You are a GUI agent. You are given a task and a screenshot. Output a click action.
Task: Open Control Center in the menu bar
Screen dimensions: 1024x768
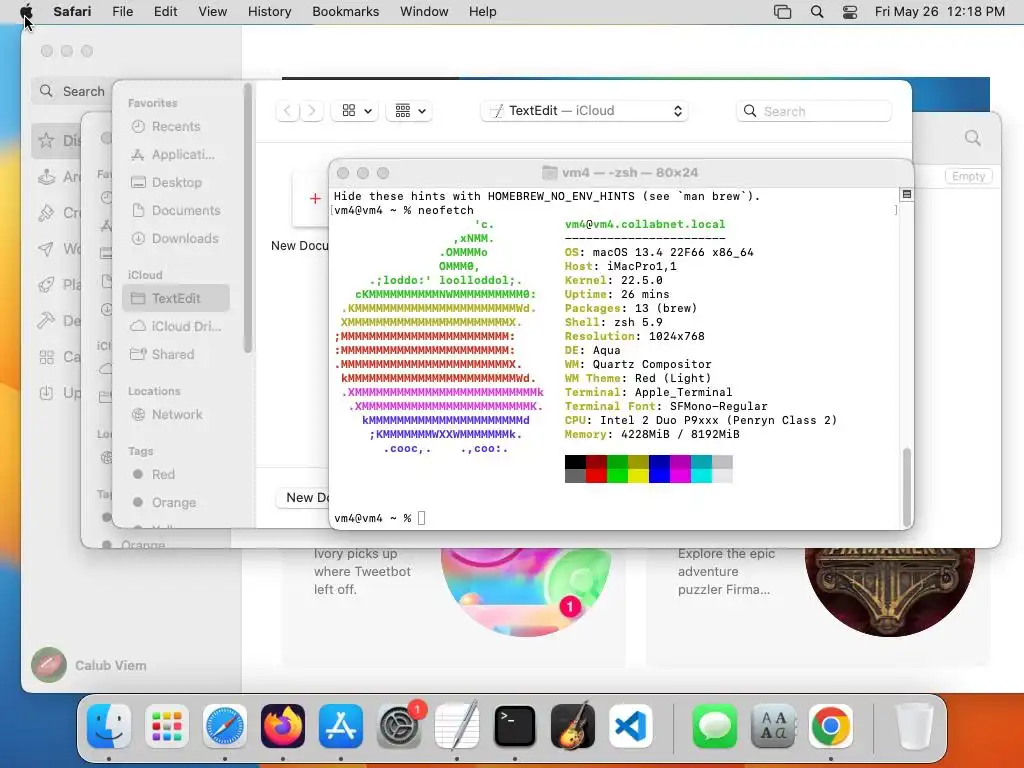[850, 12]
